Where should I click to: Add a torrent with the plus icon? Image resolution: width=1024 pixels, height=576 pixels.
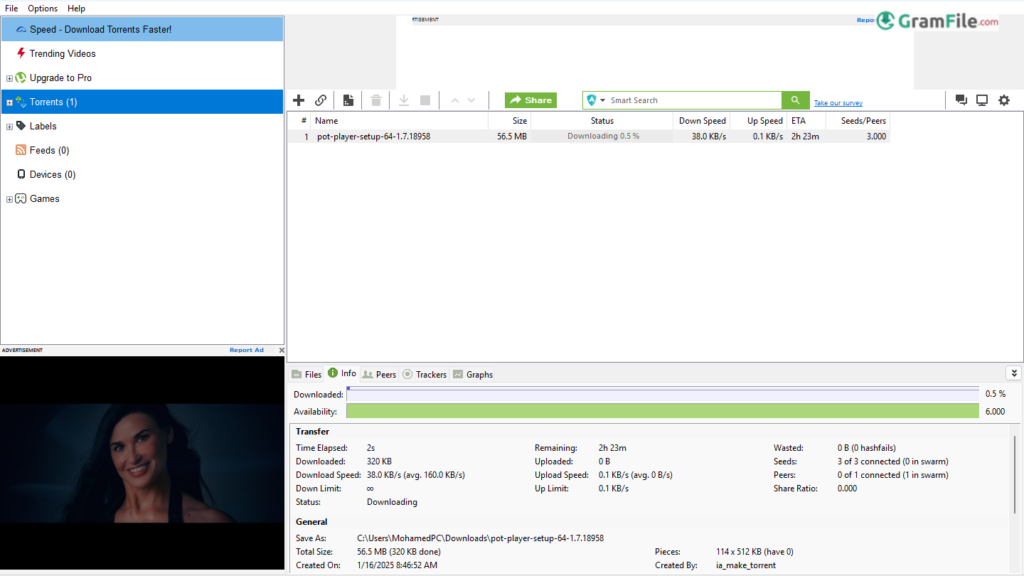point(298,100)
